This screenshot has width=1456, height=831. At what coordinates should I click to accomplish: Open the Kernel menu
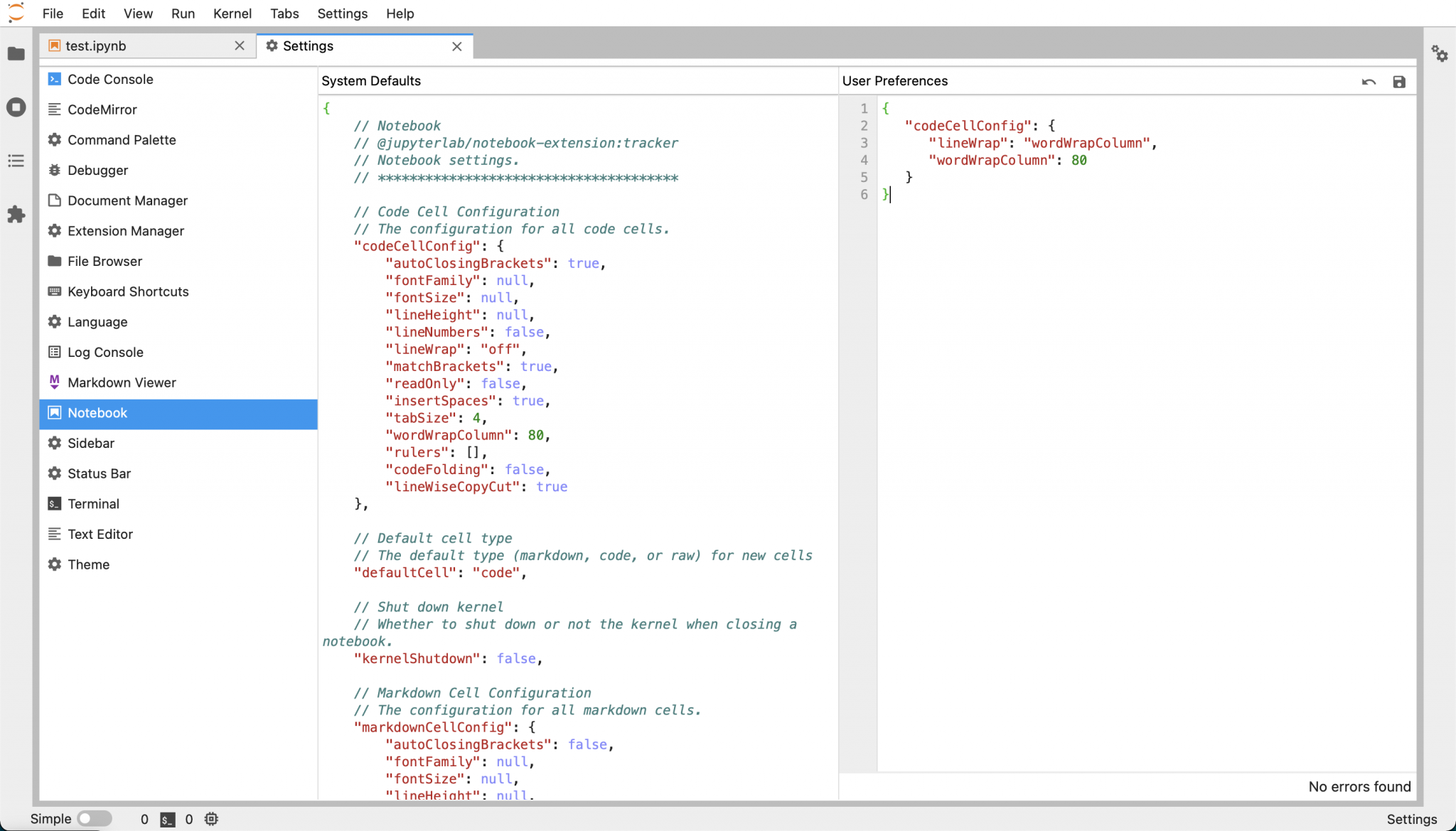[x=232, y=14]
